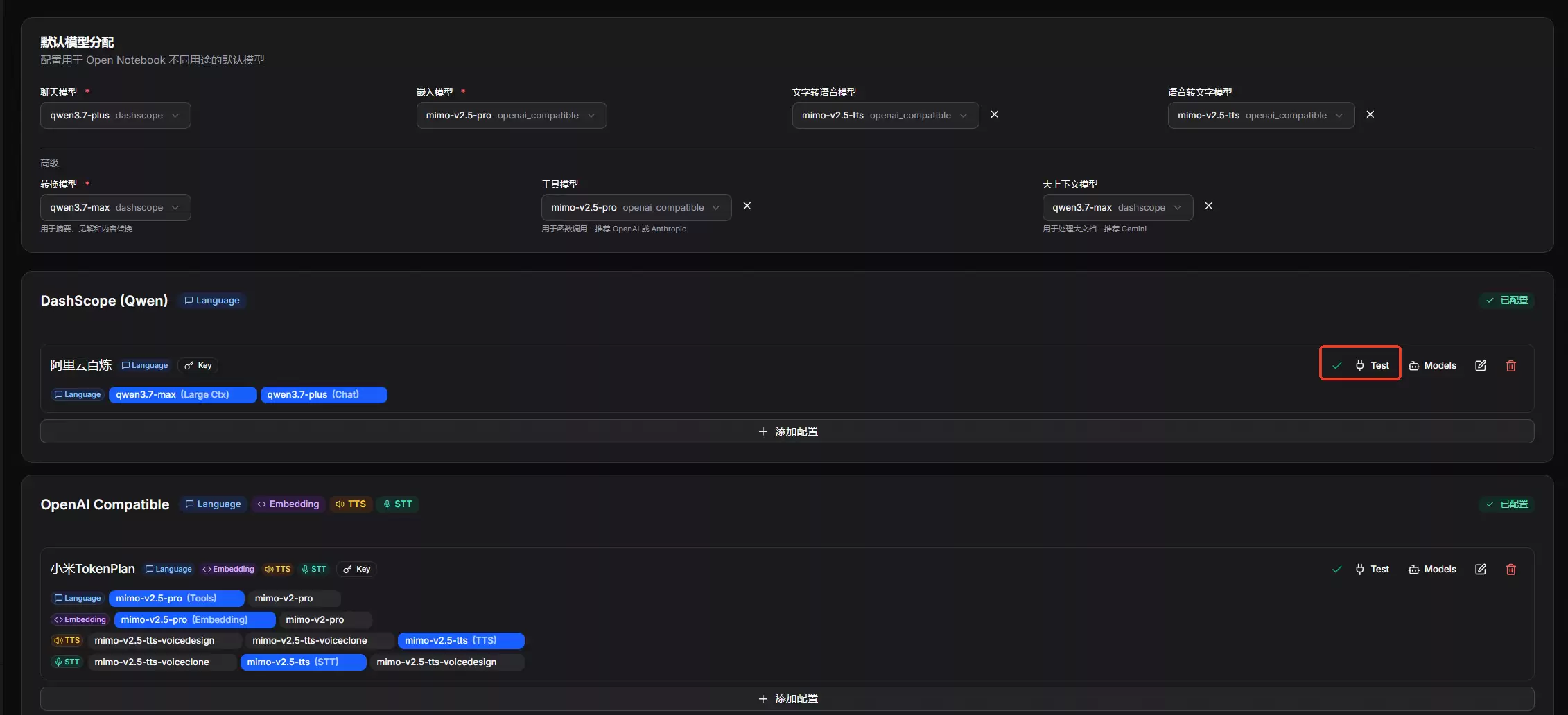1568x715 pixels.
Task: Delete the 阿里云百炼 configuration with trash icon
Action: tap(1511, 366)
